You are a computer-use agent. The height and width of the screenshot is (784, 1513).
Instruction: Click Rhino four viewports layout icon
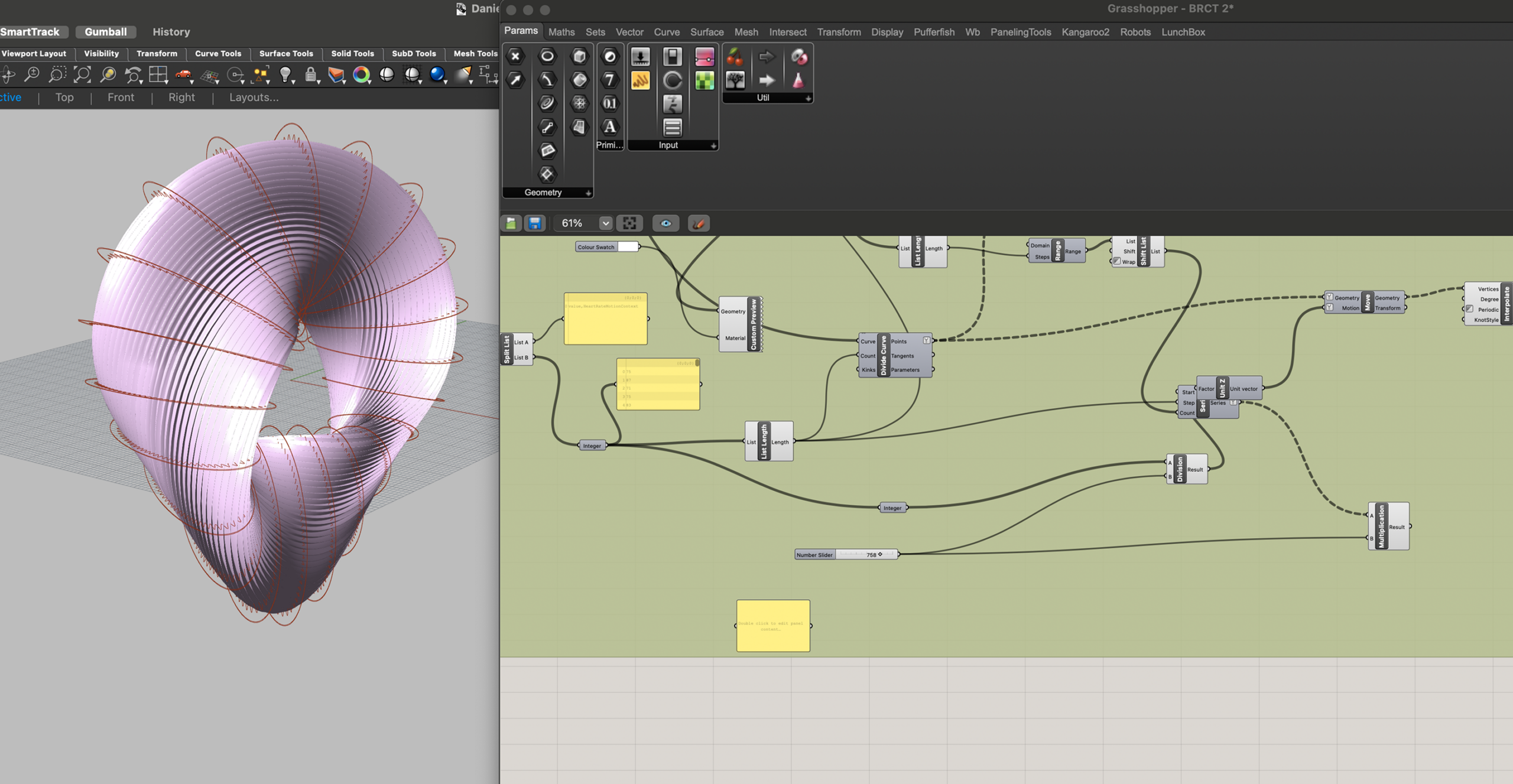click(158, 74)
